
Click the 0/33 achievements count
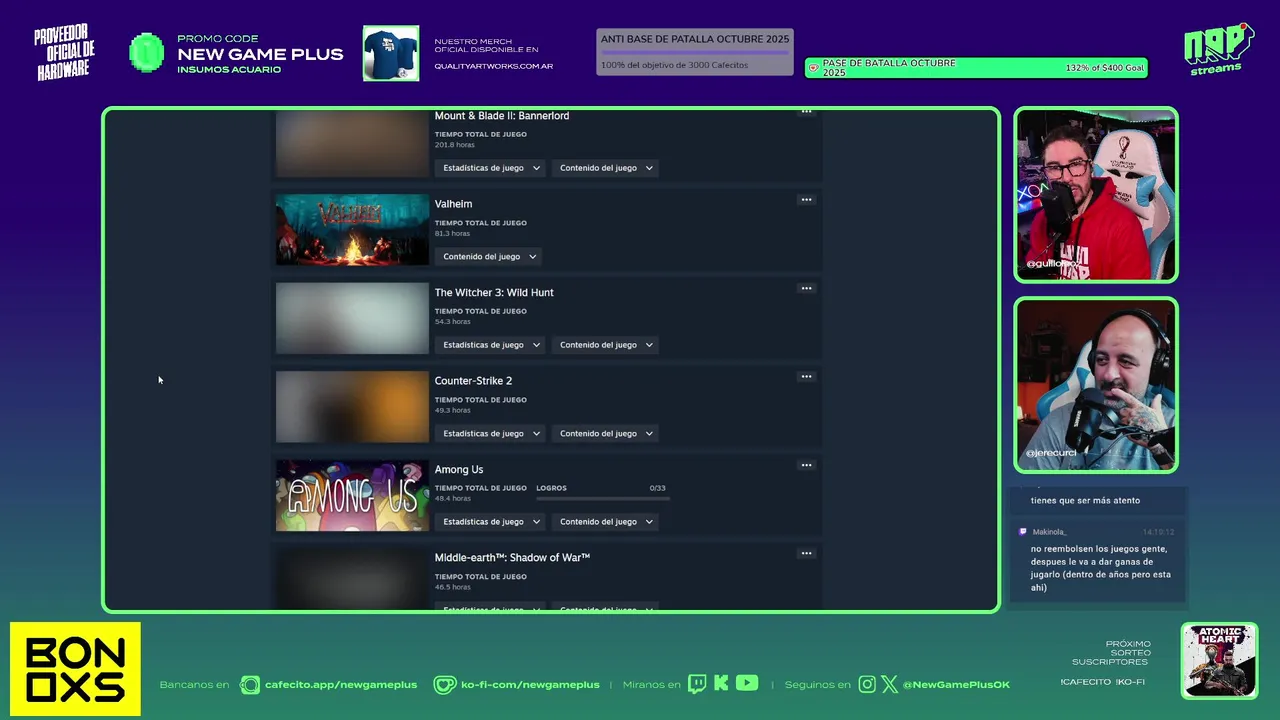click(658, 488)
